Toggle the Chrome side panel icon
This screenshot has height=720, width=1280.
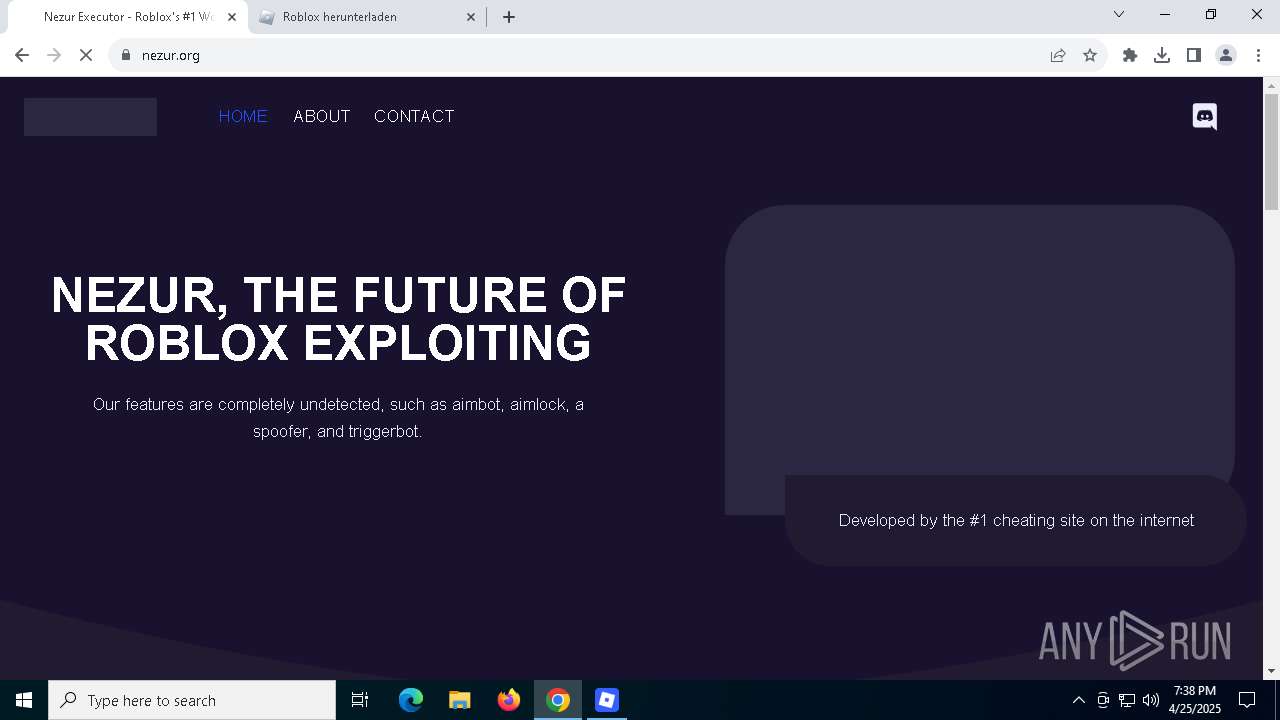click(1194, 55)
